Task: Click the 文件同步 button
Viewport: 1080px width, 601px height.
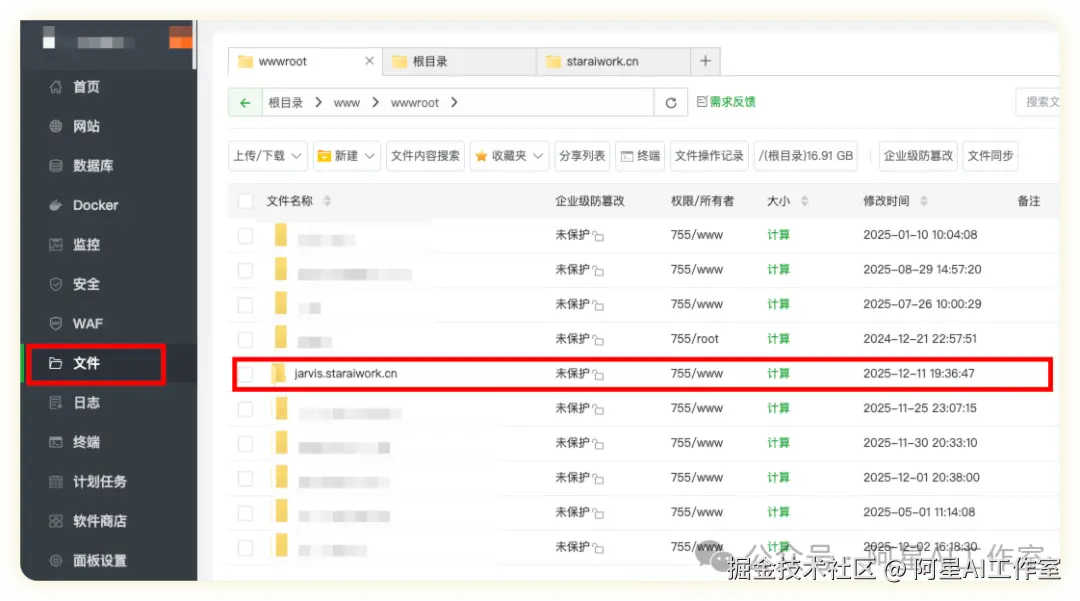Action: (x=990, y=156)
